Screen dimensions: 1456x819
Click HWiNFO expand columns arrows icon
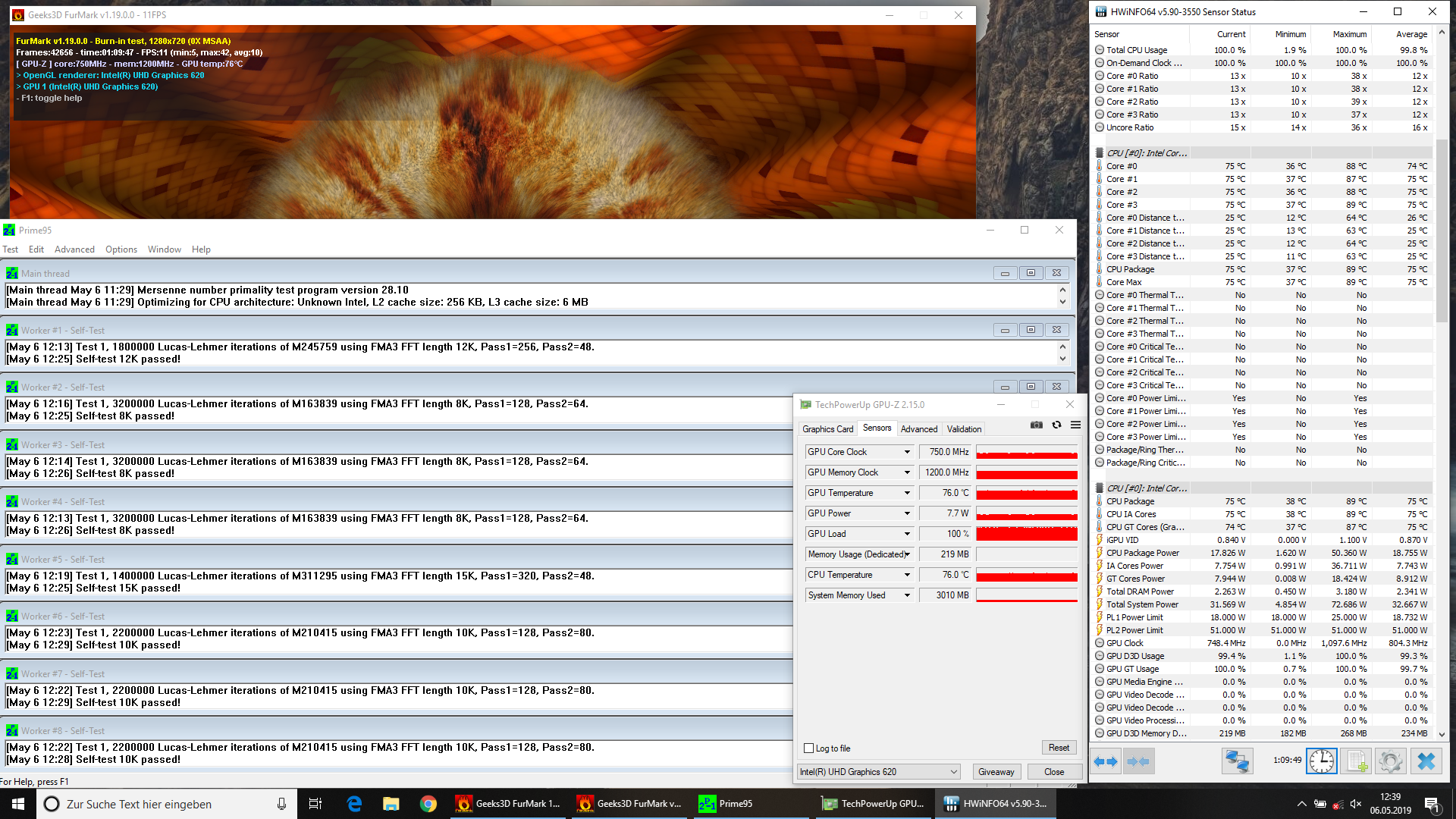(x=1106, y=761)
